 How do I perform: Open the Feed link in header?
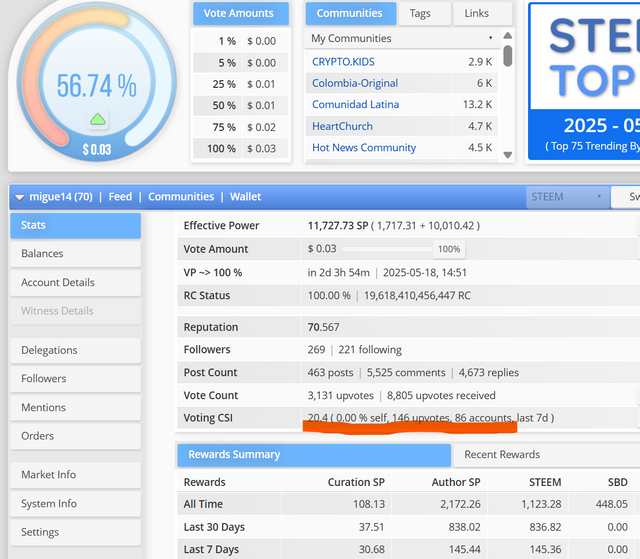pyautogui.click(x=120, y=197)
